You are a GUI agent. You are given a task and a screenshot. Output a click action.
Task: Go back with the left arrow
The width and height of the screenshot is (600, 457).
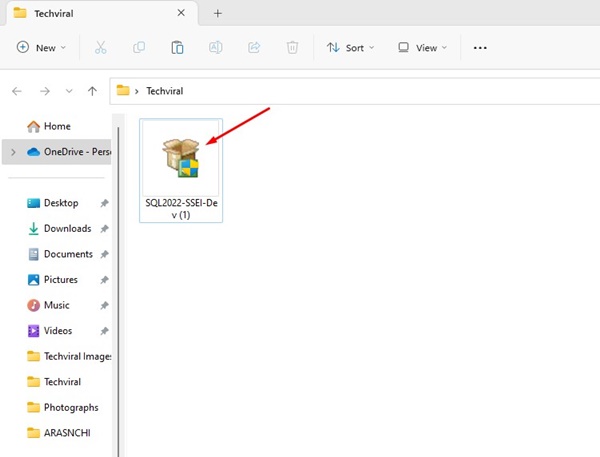click(x=17, y=91)
